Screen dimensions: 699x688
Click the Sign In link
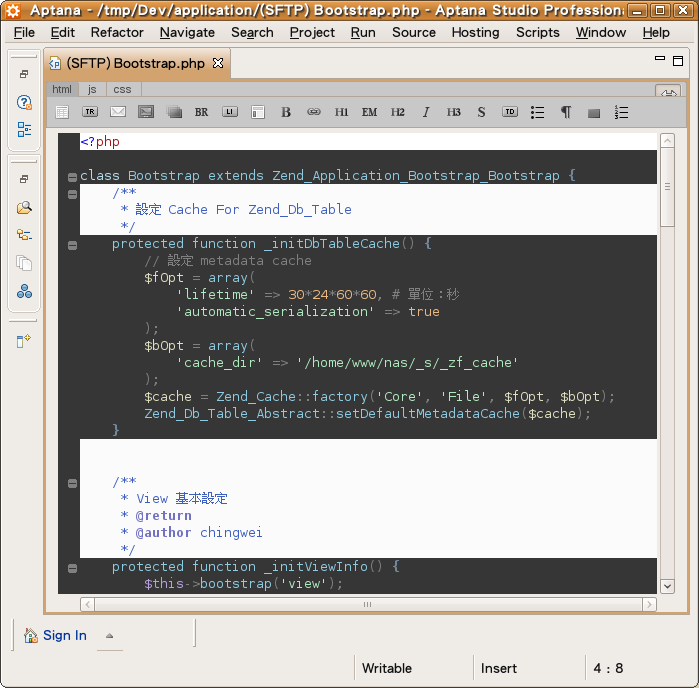pos(65,635)
